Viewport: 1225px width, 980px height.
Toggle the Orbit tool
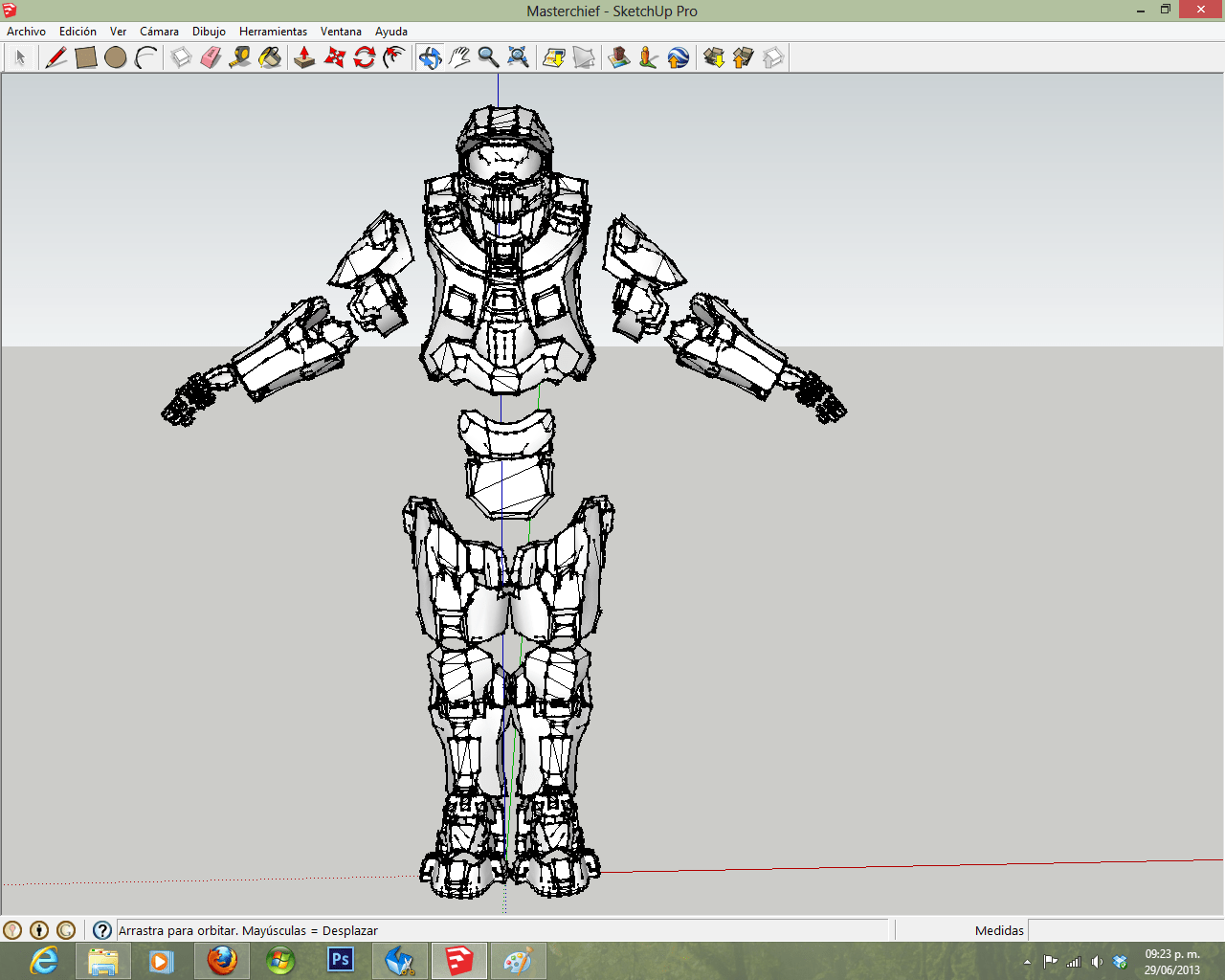pyautogui.click(x=430, y=58)
